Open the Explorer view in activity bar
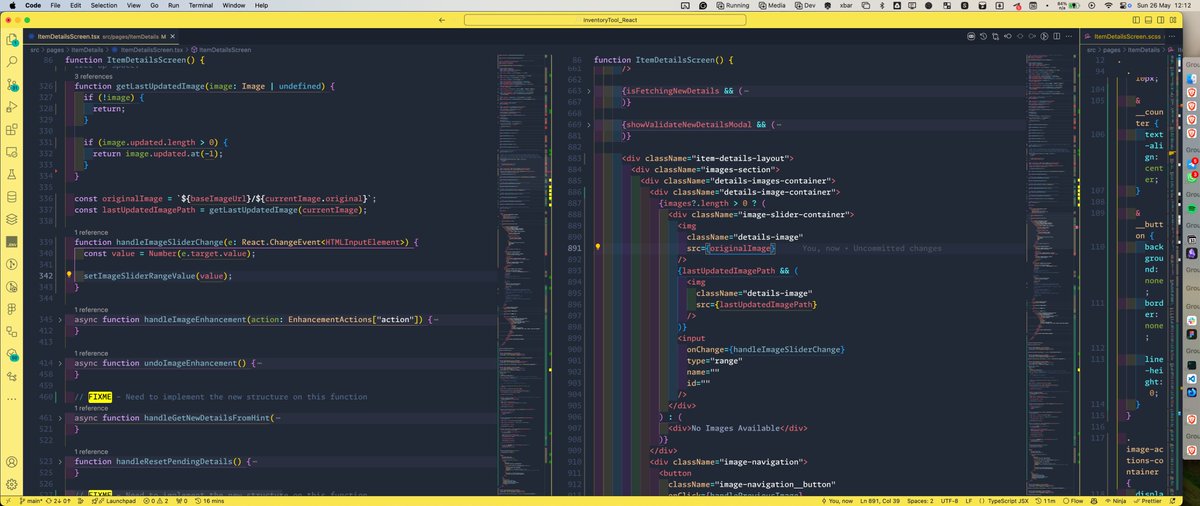This screenshot has height=506, width=1200. [x=13, y=40]
